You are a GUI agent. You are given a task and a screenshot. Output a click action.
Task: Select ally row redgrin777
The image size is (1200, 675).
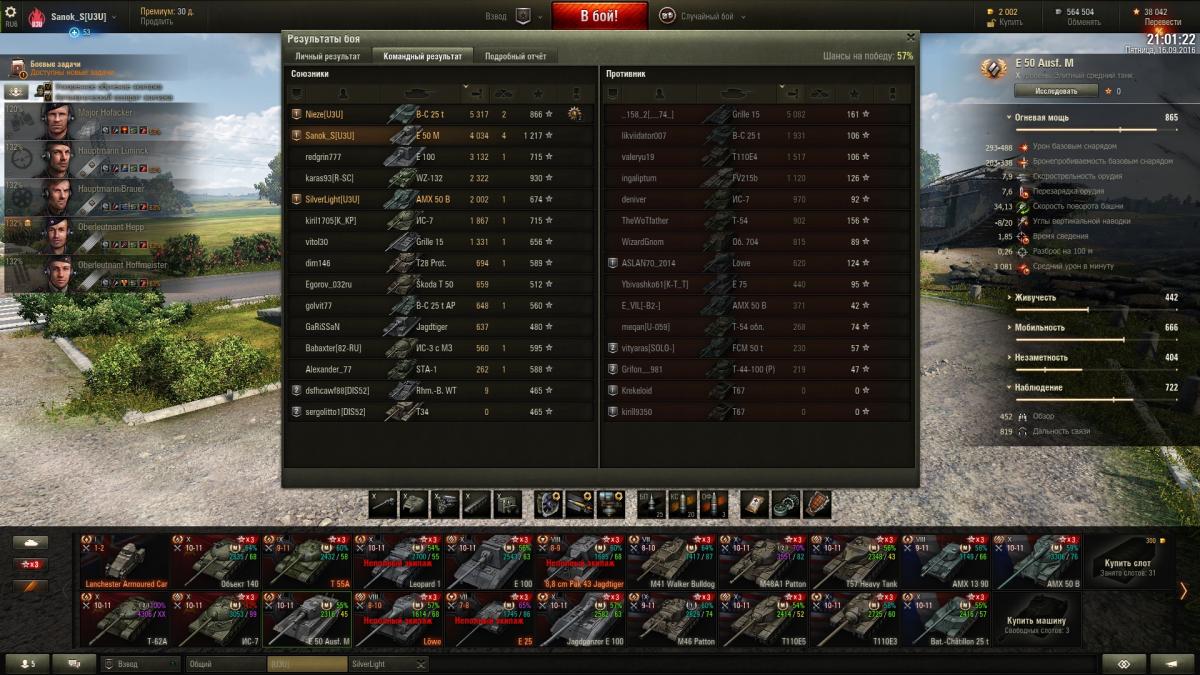(441, 157)
